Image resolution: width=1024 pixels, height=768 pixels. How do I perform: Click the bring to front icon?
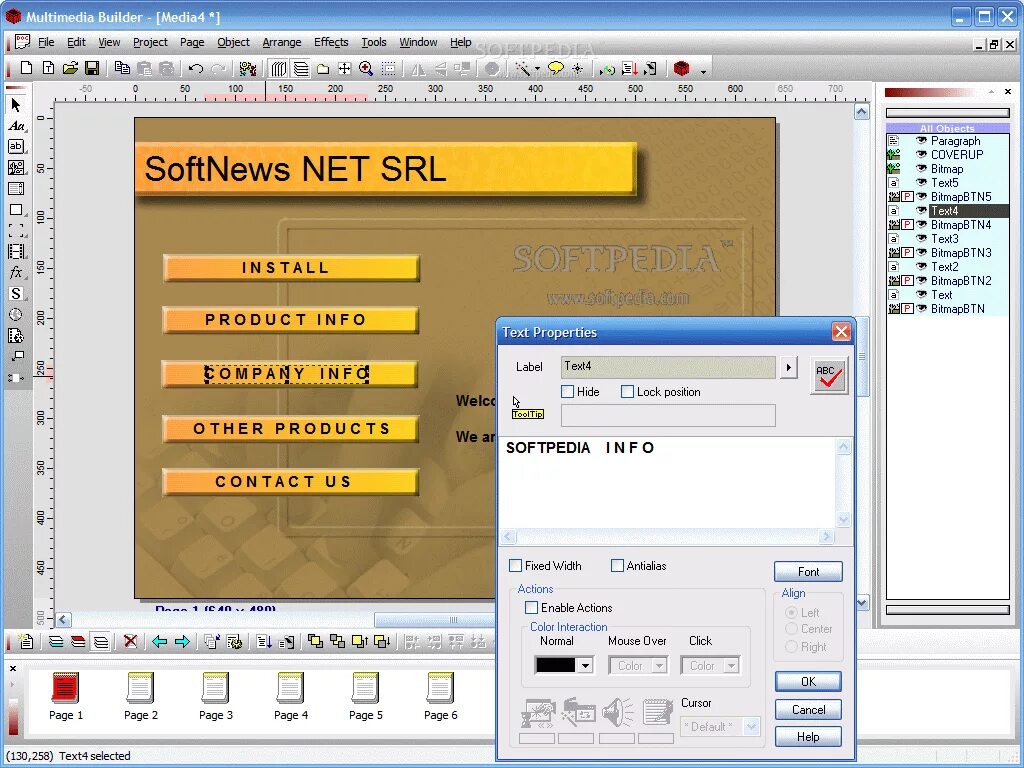pos(315,641)
